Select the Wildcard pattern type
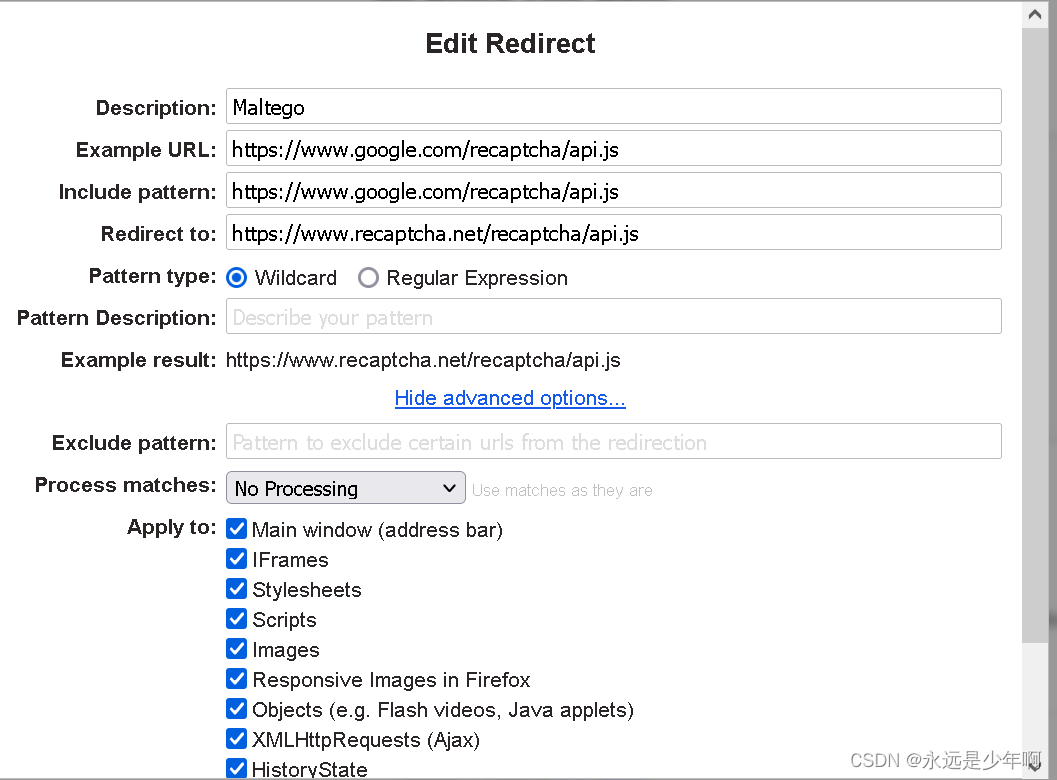1057x780 pixels. click(237, 278)
